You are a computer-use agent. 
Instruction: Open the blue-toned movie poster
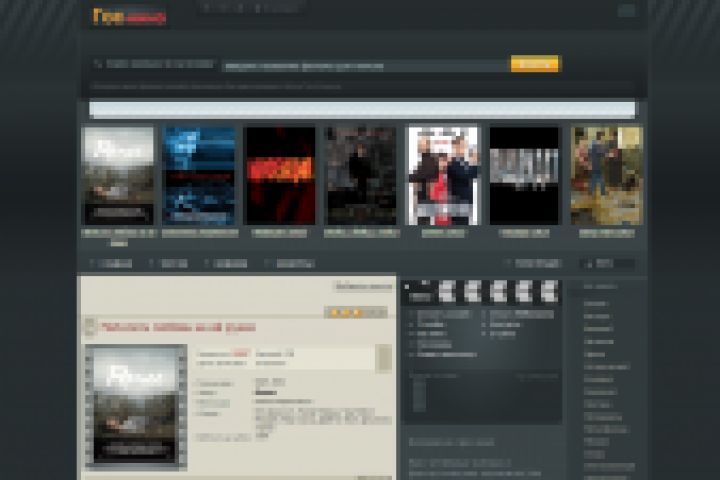coord(200,176)
